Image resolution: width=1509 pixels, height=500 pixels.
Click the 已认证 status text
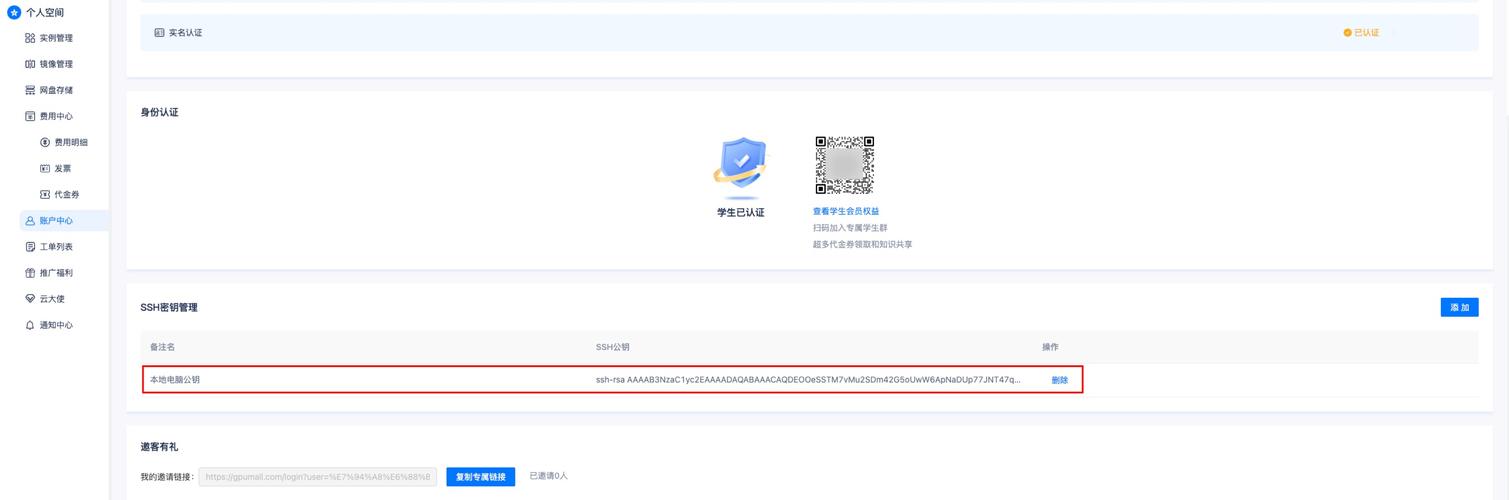(1366, 33)
